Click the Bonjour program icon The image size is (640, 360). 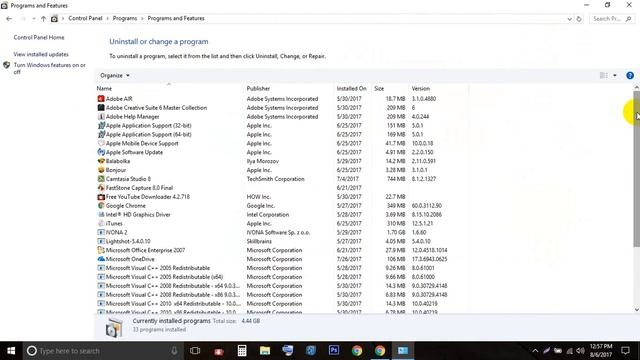pos(101,170)
